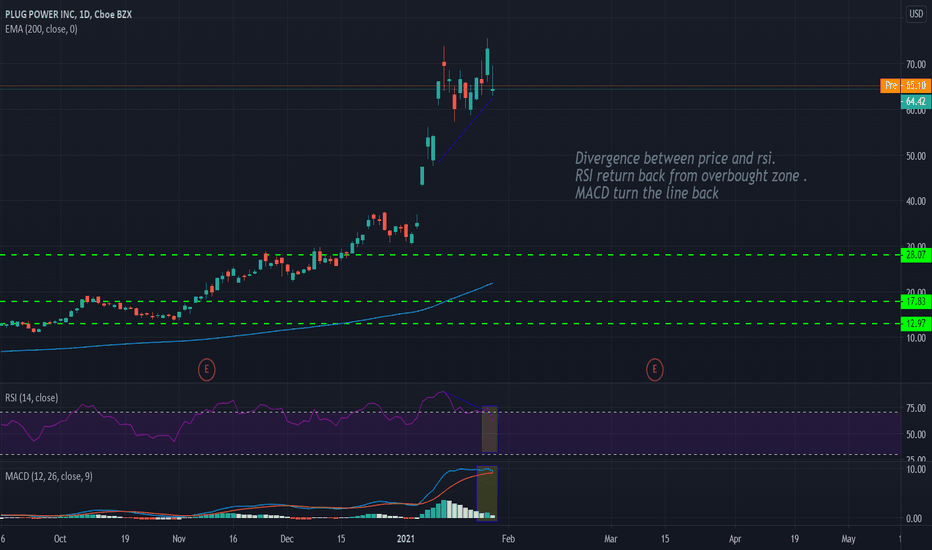Click the Pre 65.10 pre-market price tag
This screenshot has width=932, height=550.
(905, 86)
